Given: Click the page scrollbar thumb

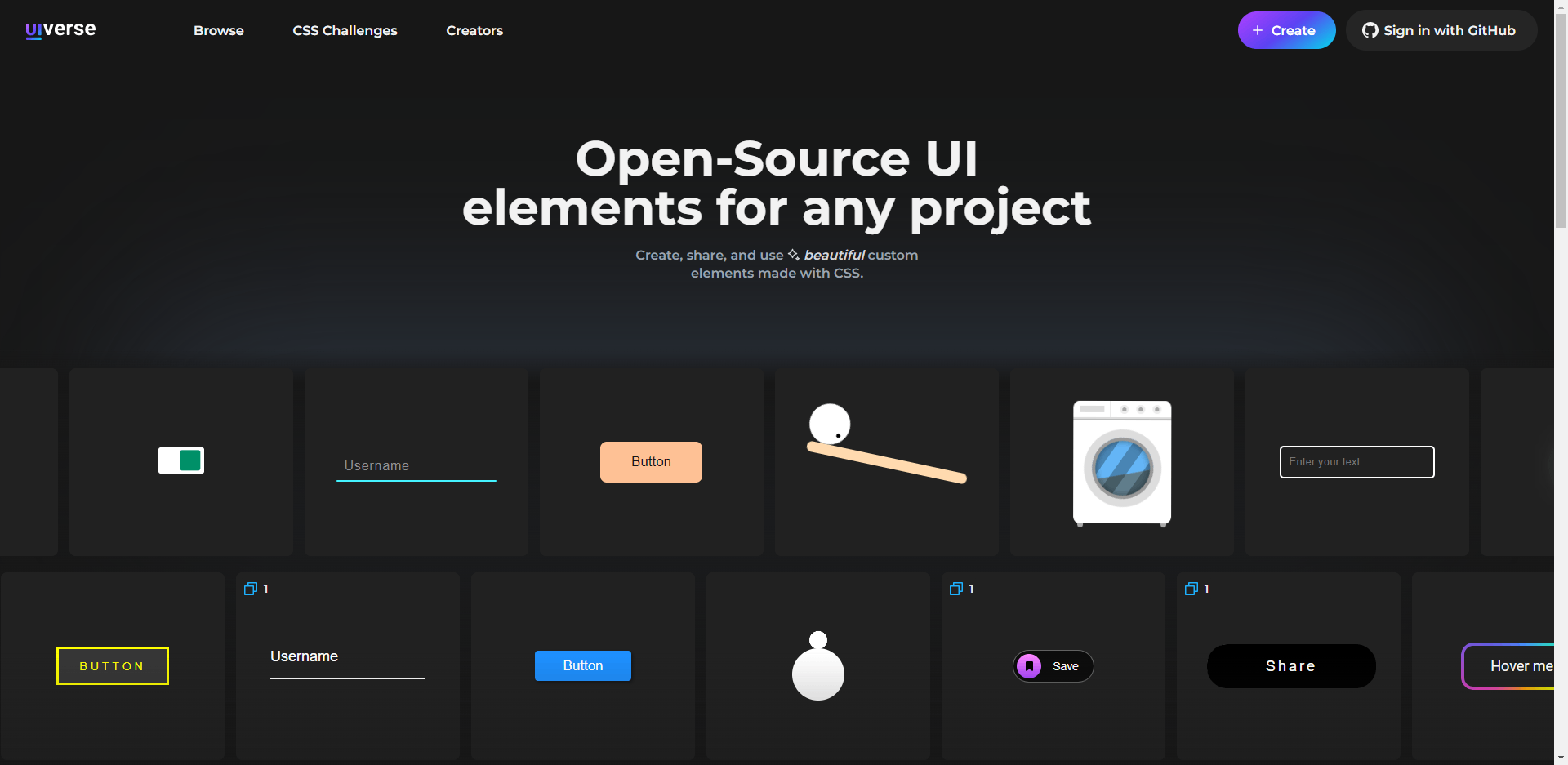Looking at the screenshot, I should click(x=1561, y=119).
